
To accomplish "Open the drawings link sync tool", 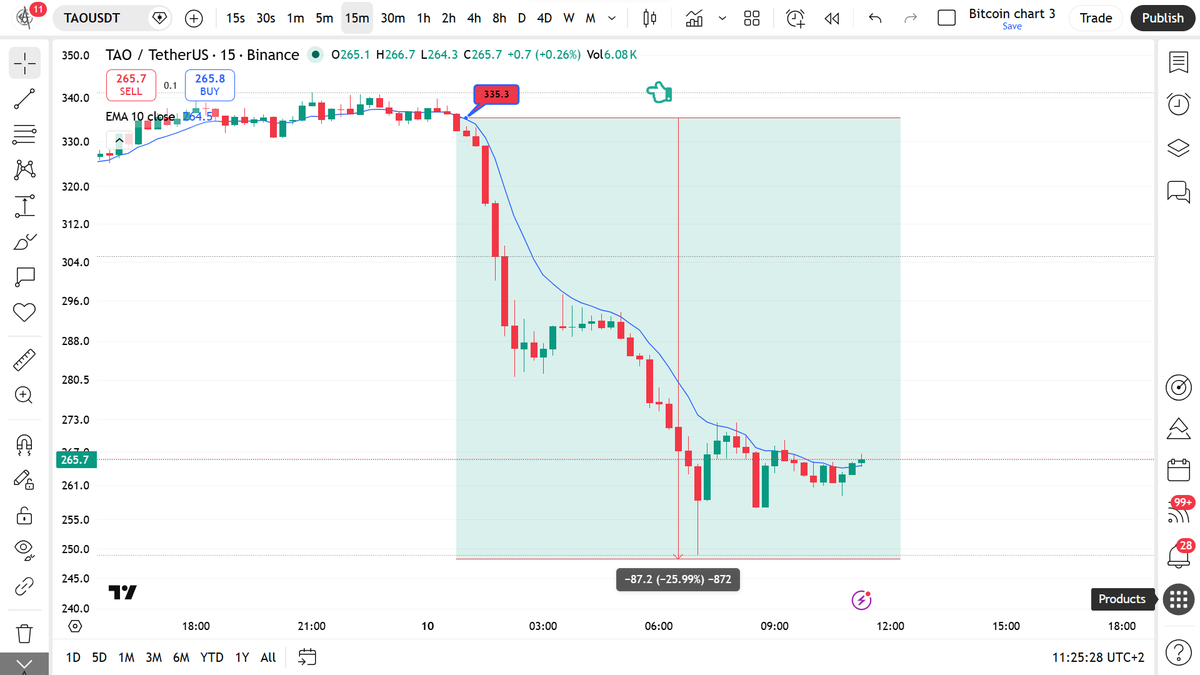I will [x=25, y=587].
